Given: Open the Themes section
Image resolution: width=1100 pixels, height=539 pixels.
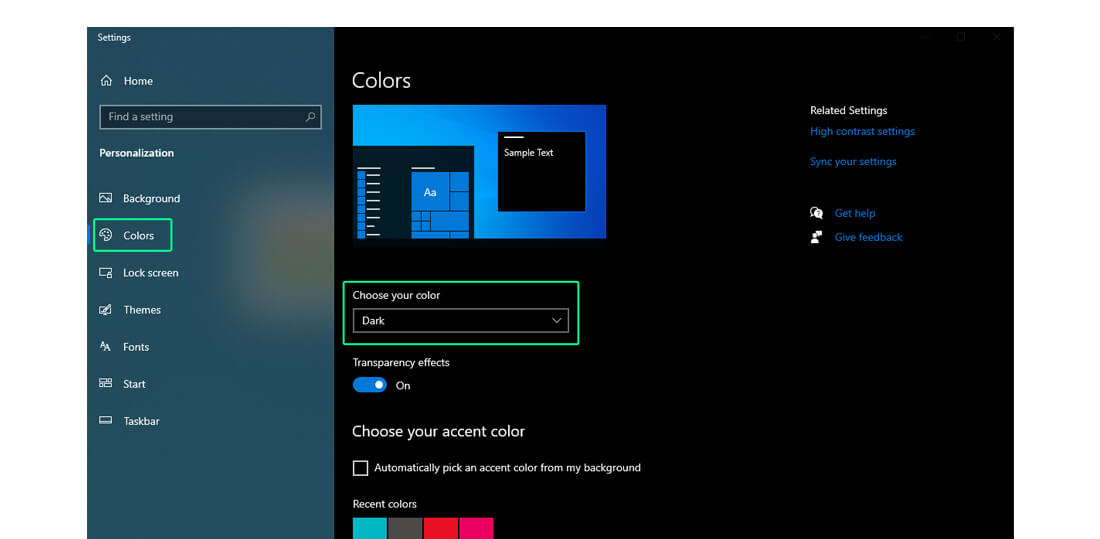Looking at the screenshot, I should point(142,310).
